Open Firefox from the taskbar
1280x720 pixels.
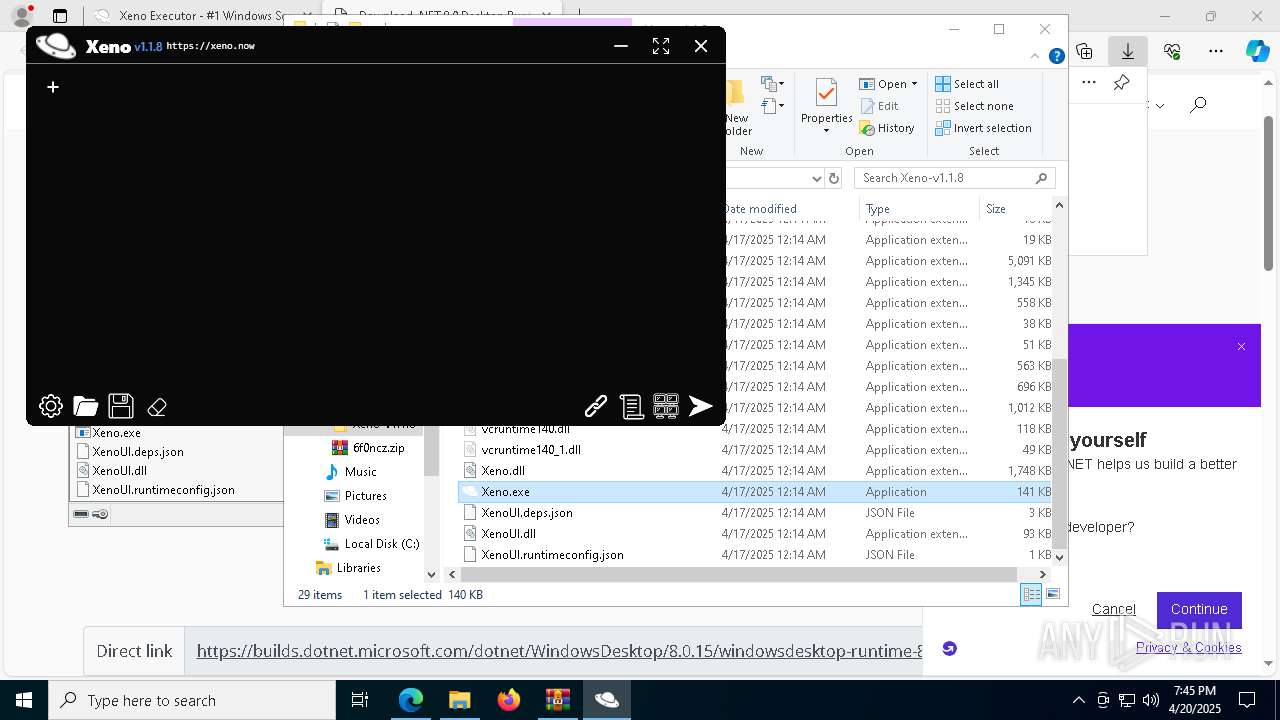(x=508, y=700)
